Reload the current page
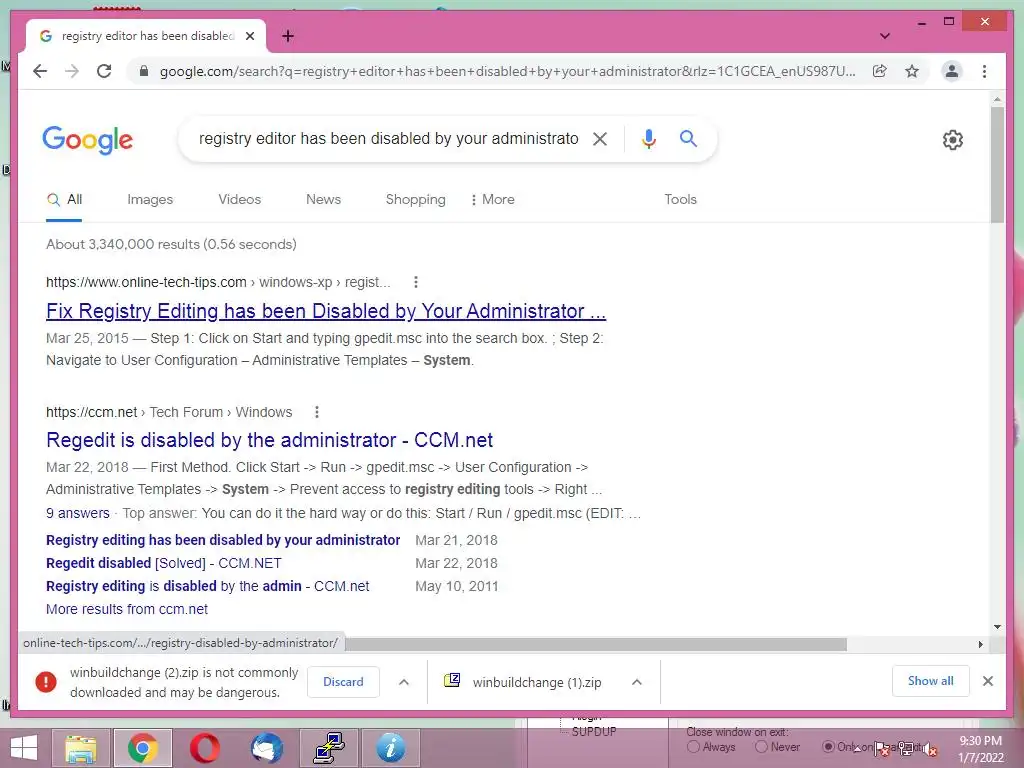Image resolution: width=1024 pixels, height=768 pixels. pyautogui.click(x=104, y=71)
